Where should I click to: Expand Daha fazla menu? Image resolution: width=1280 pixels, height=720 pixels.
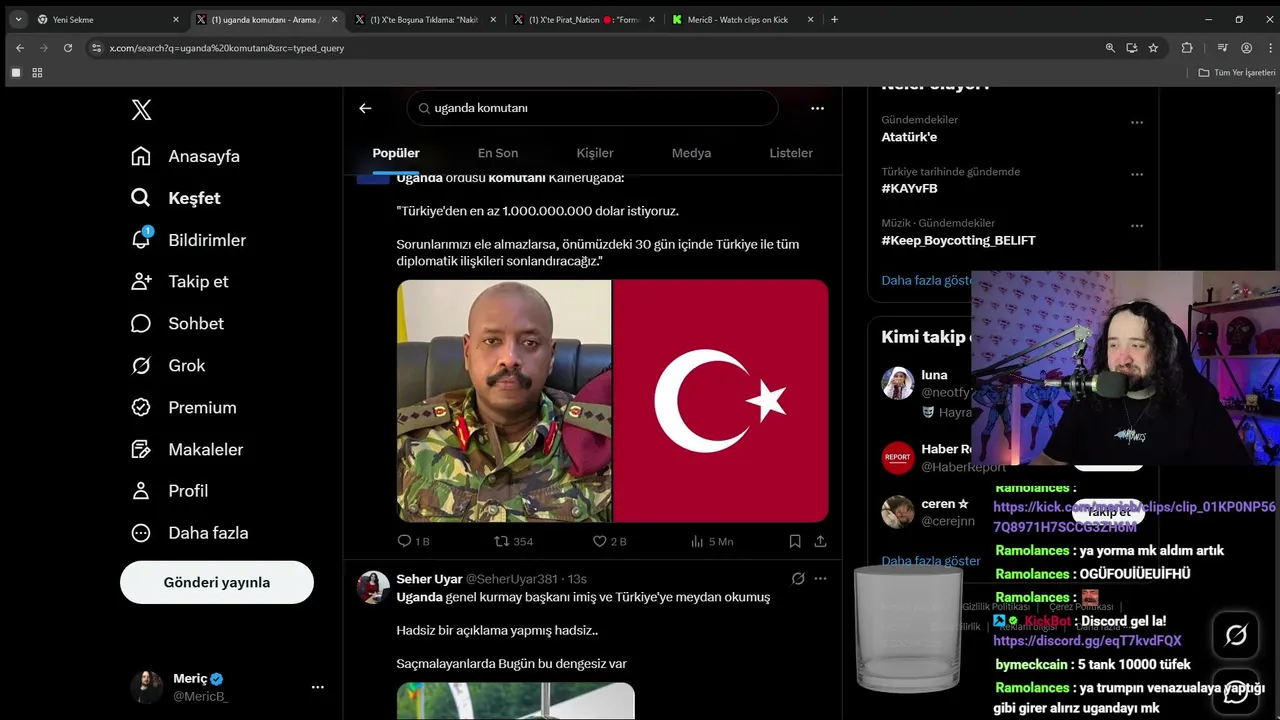pos(190,533)
